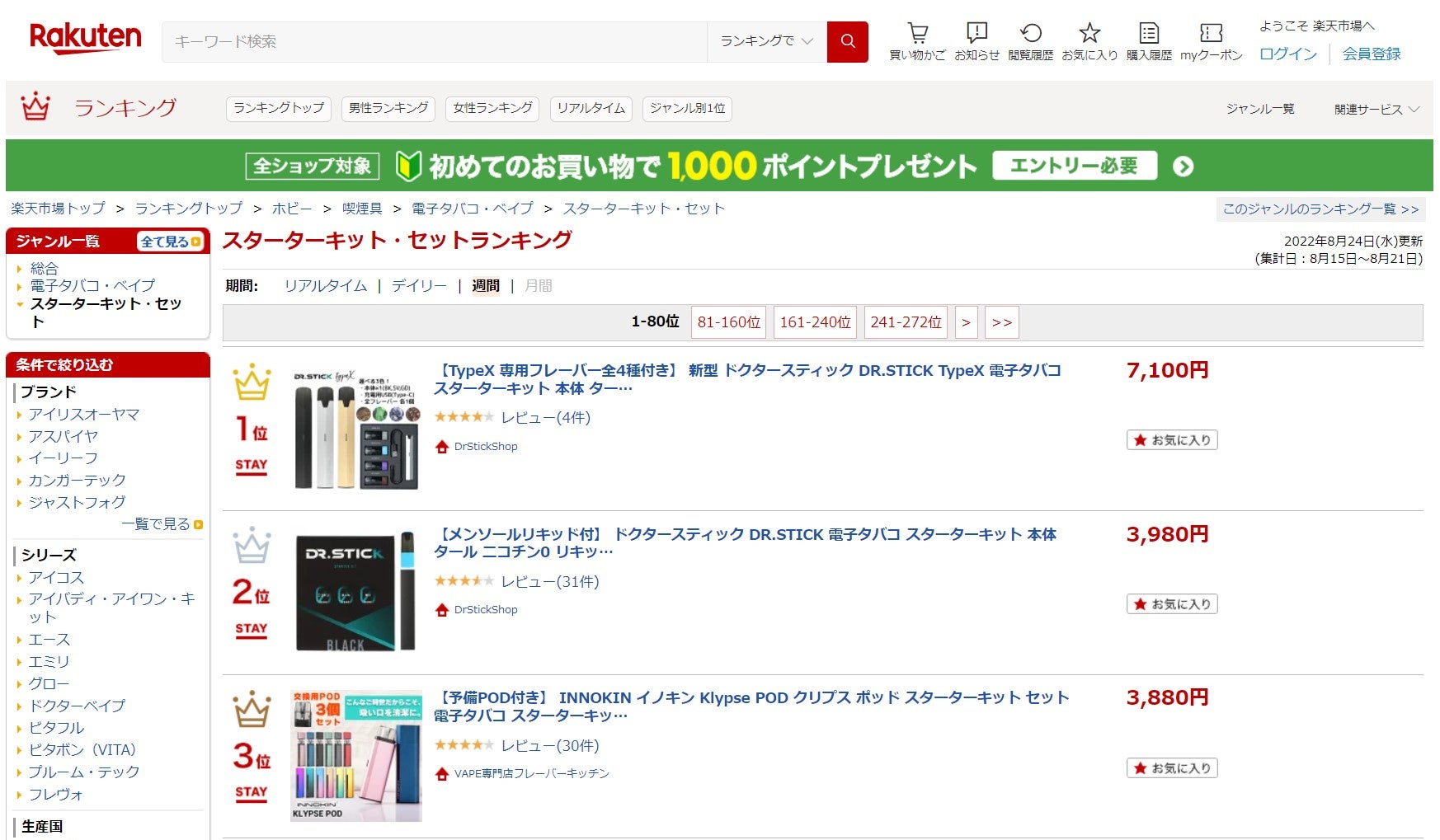The width and height of the screenshot is (1440, 840).
Task: Open the ジャンル一覧 link in ranking bar
Action: tap(1260, 109)
